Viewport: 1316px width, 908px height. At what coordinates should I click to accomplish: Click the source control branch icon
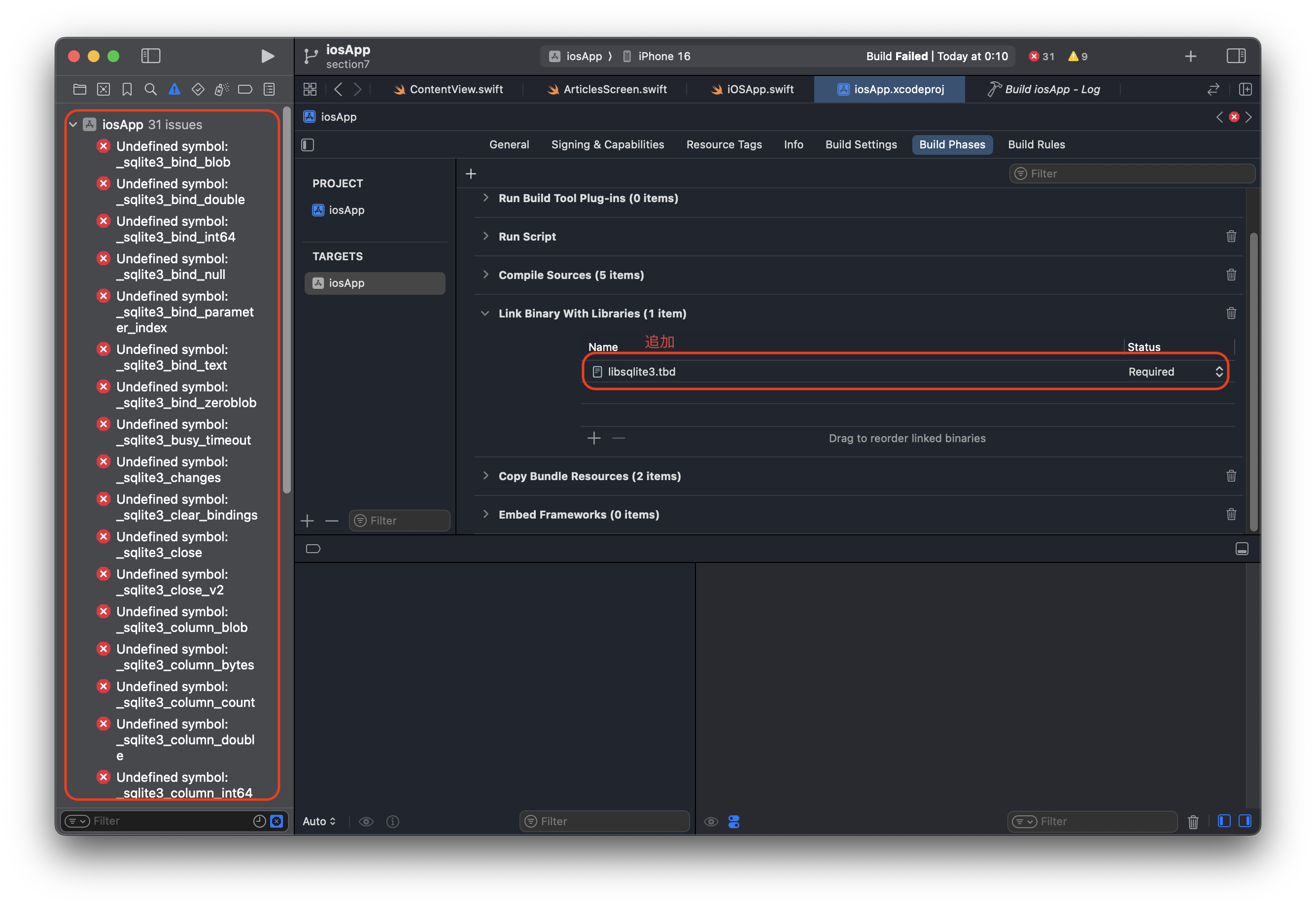[311, 56]
